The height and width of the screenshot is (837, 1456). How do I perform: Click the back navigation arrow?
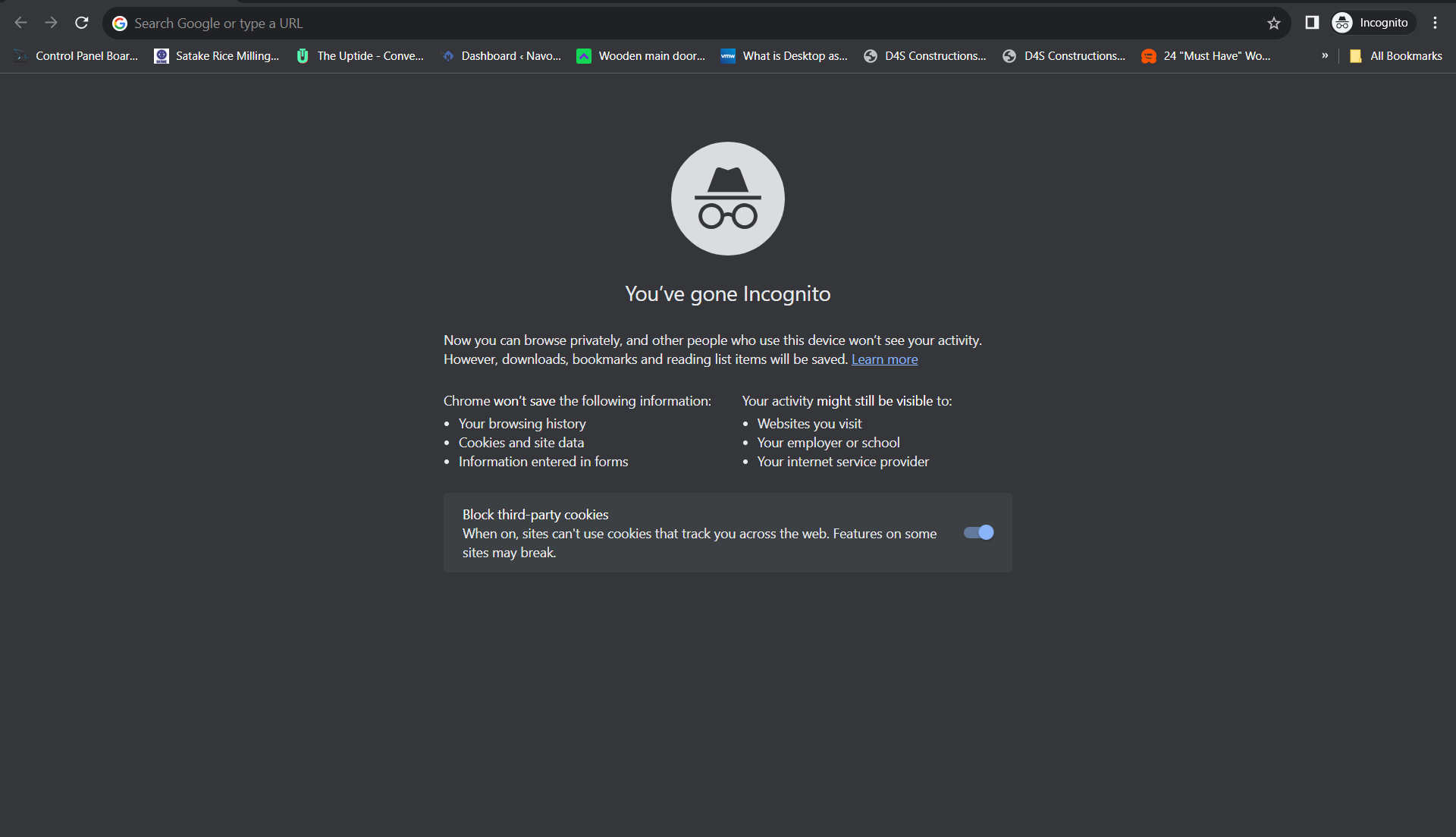coord(21,23)
